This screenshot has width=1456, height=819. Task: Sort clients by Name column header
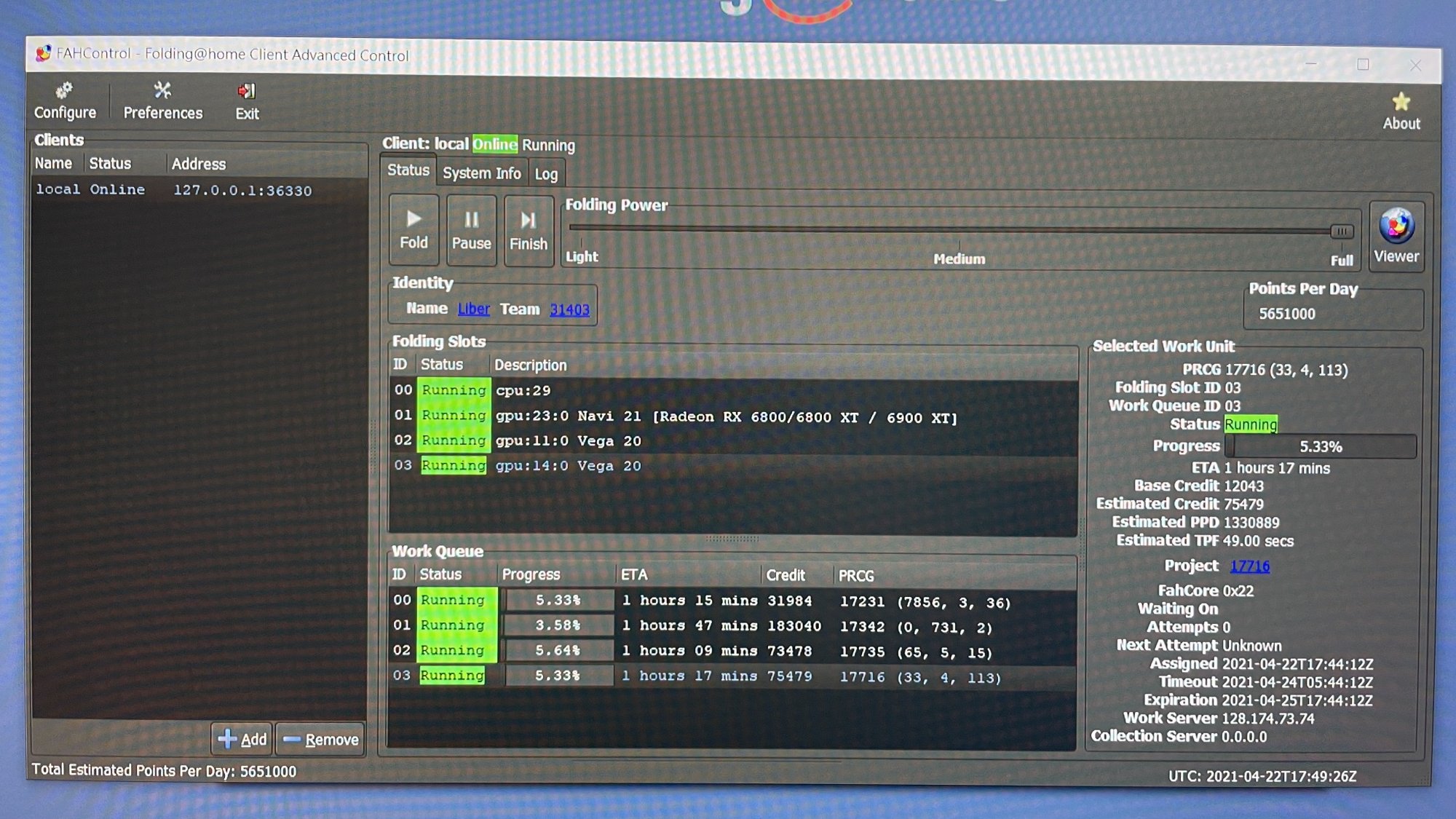click(57, 163)
